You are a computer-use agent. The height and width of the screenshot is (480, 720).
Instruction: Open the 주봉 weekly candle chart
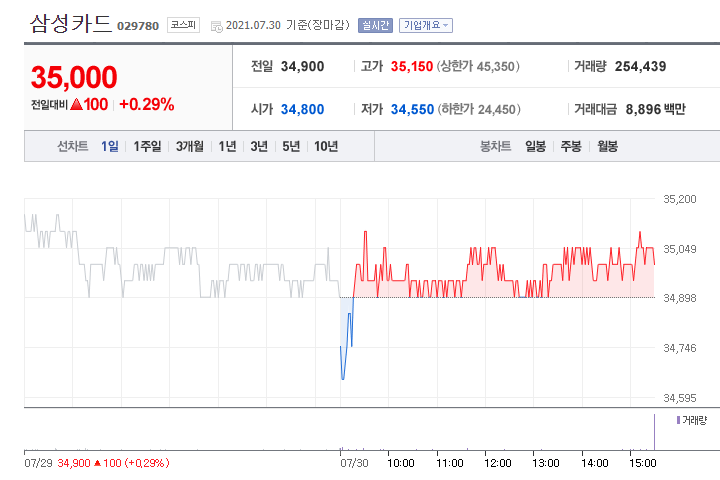pyautogui.click(x=571, y=146)
